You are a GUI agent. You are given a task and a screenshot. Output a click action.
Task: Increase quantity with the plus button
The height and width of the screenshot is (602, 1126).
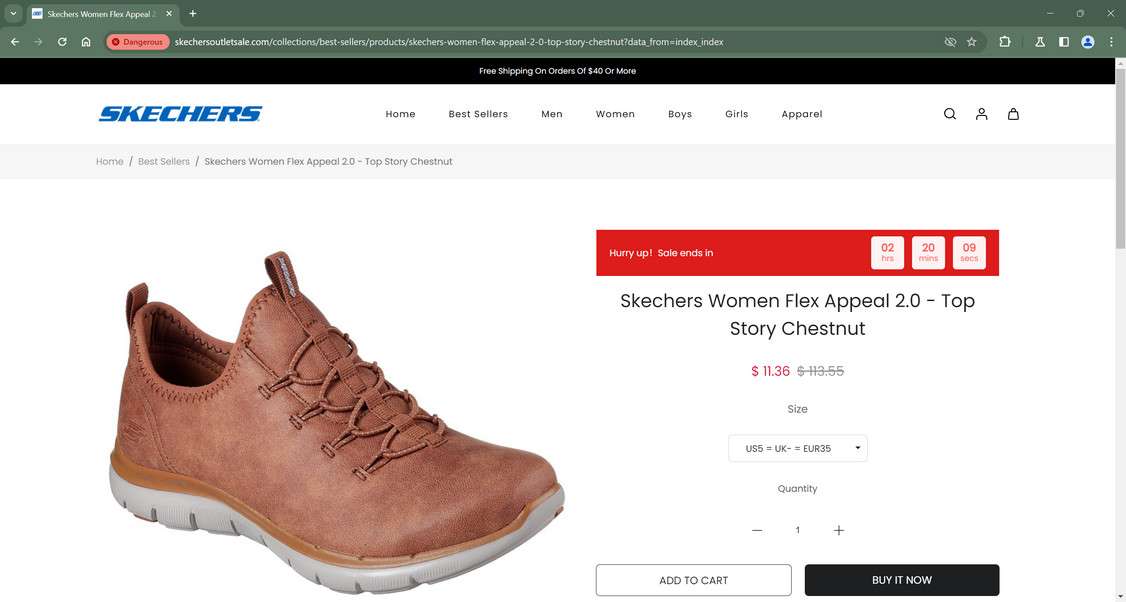point(838,530)
